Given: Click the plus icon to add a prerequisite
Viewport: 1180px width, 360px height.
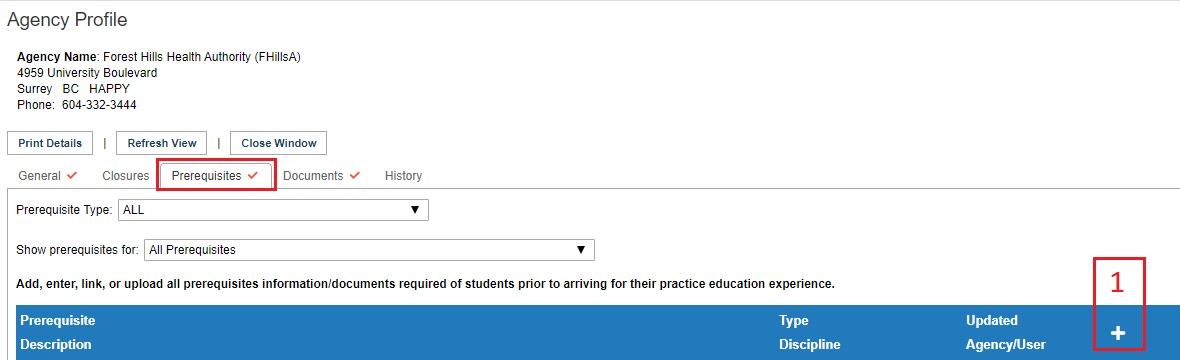Looking at the screenshot, I should coord(1118,333).
